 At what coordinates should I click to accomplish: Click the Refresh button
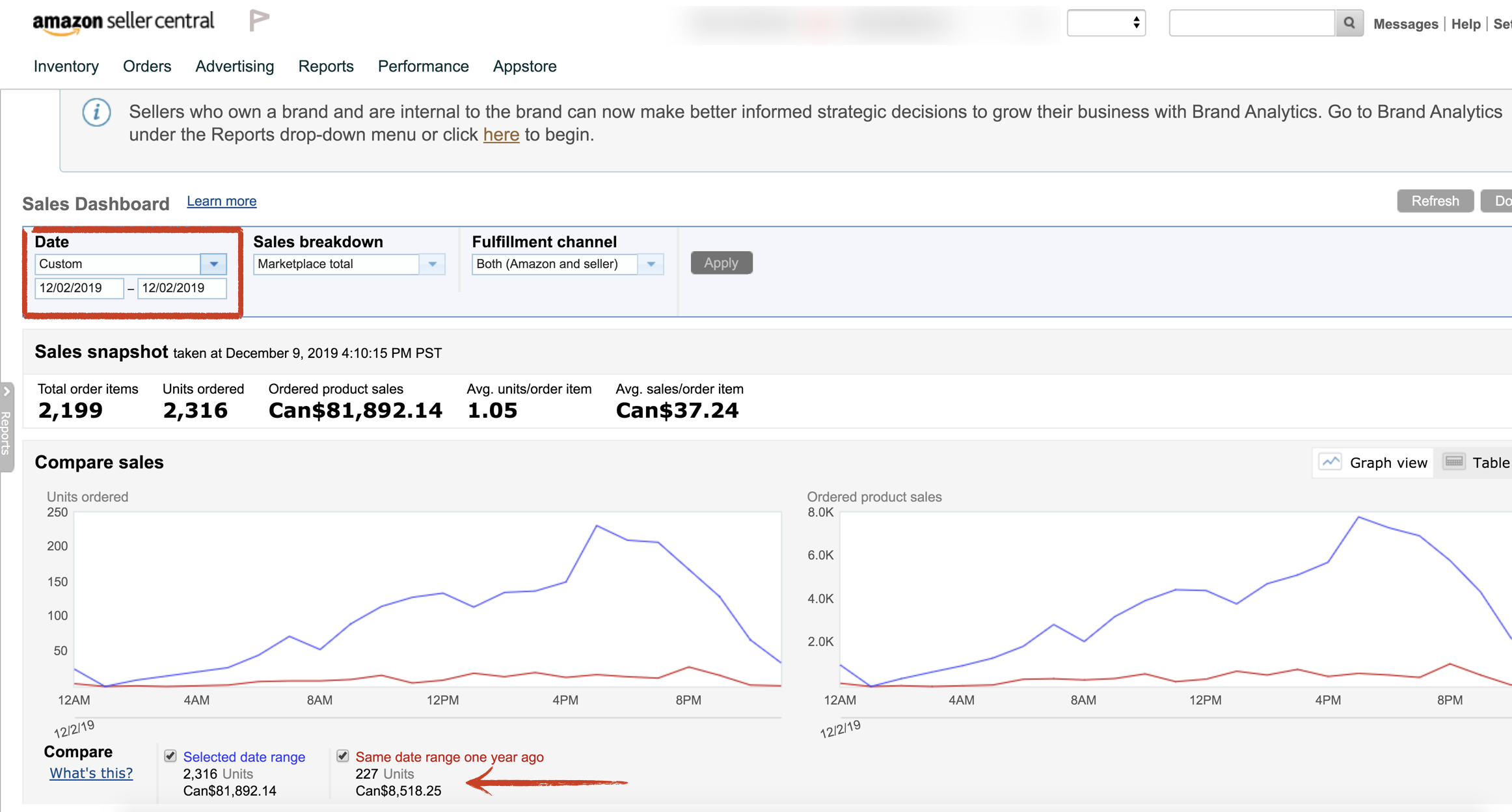(1435, 201)
